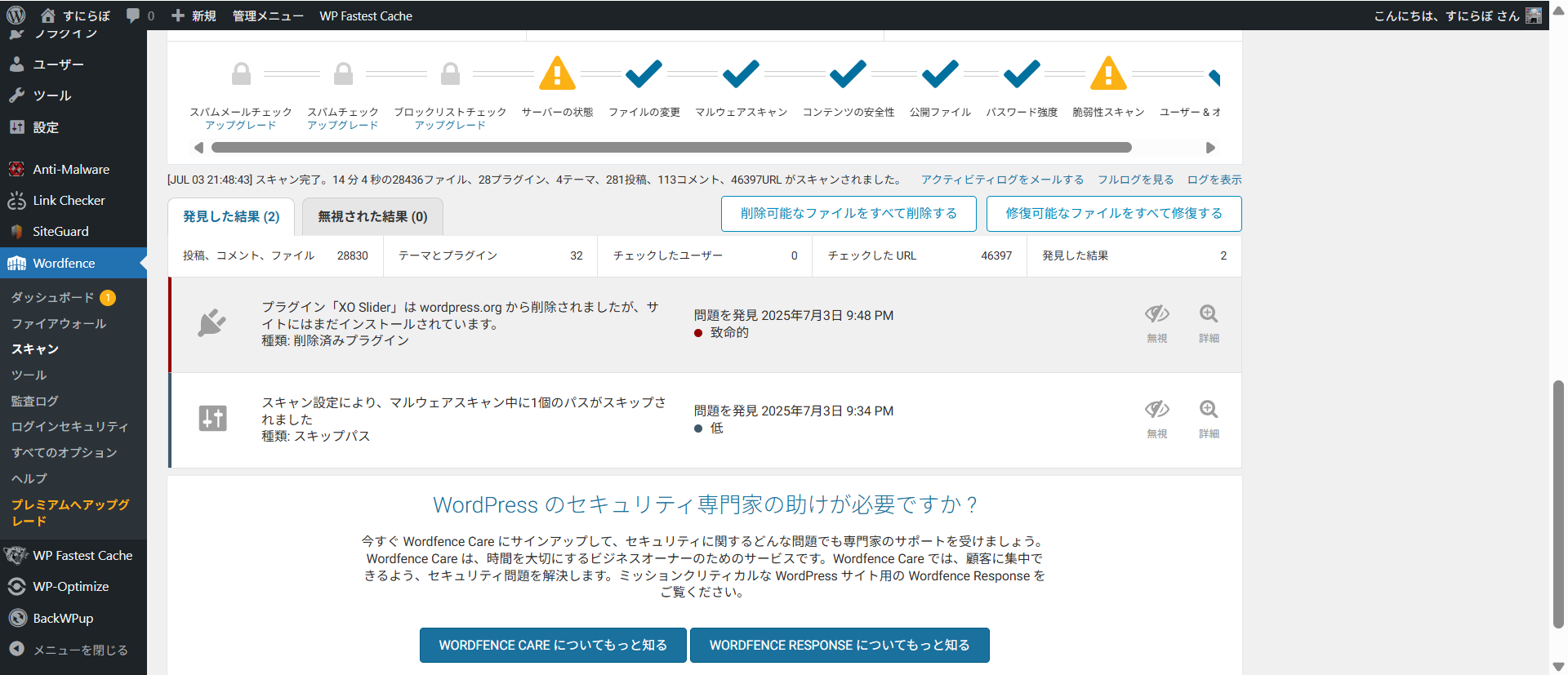Open スキャン submenu item
This screenshot has width=1568, height=675.
pyautogui.click(x=35, y=349)
